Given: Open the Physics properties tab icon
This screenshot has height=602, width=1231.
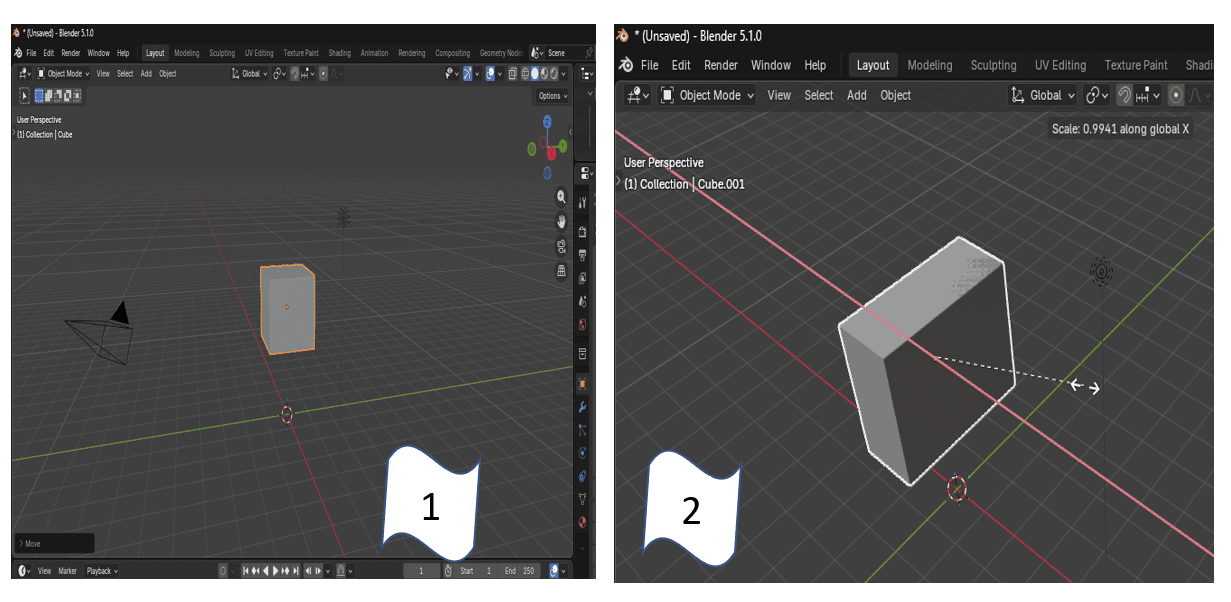Looking at the screenshot, I should (583, 452).
